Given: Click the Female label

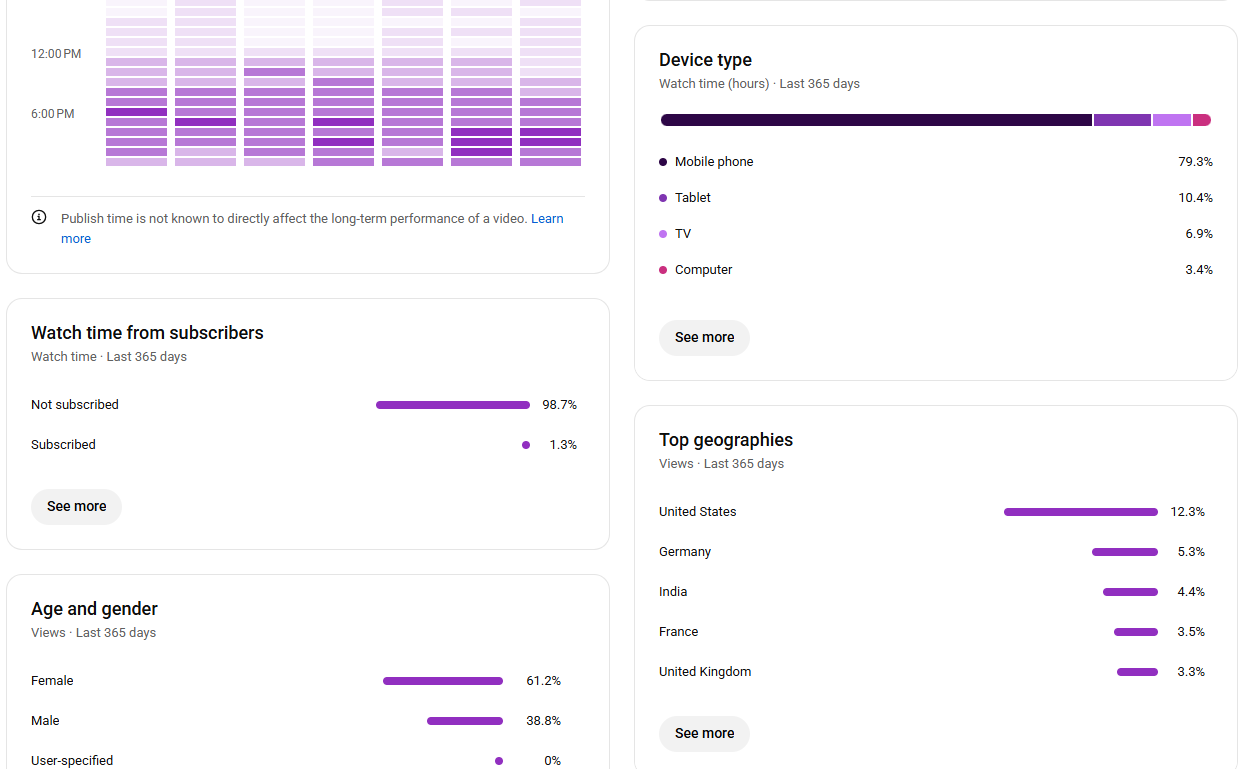Looking at the screenshot, I should (52, 681).
